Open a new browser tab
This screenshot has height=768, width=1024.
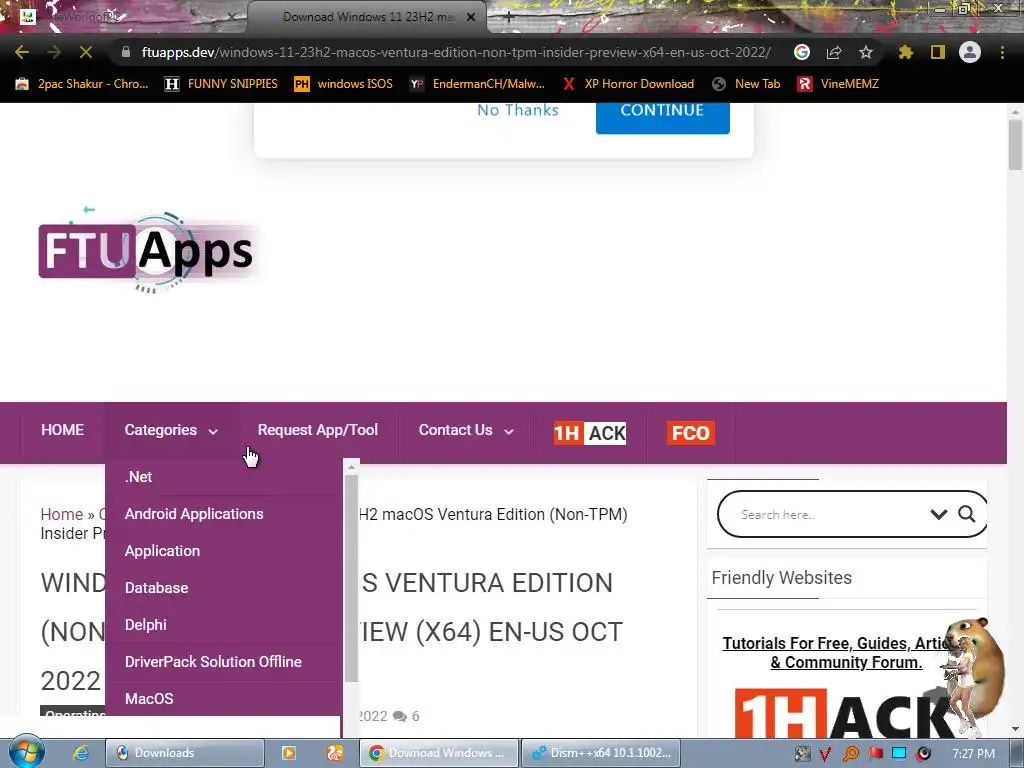pyautogui.click(x=509, y=17)
